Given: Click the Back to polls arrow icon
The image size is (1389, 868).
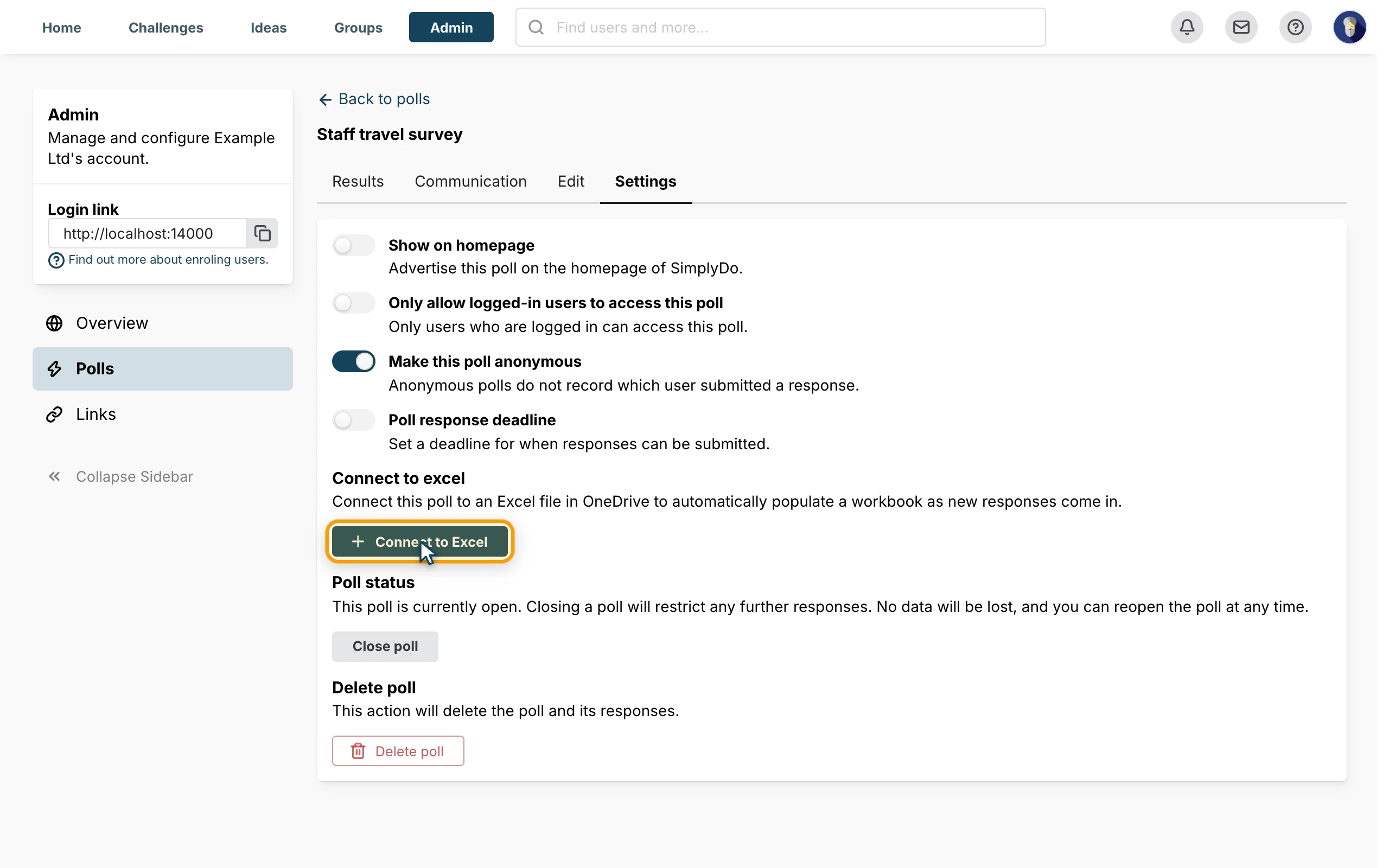Looking at the screenshot, I should click(x=326, y=100).
